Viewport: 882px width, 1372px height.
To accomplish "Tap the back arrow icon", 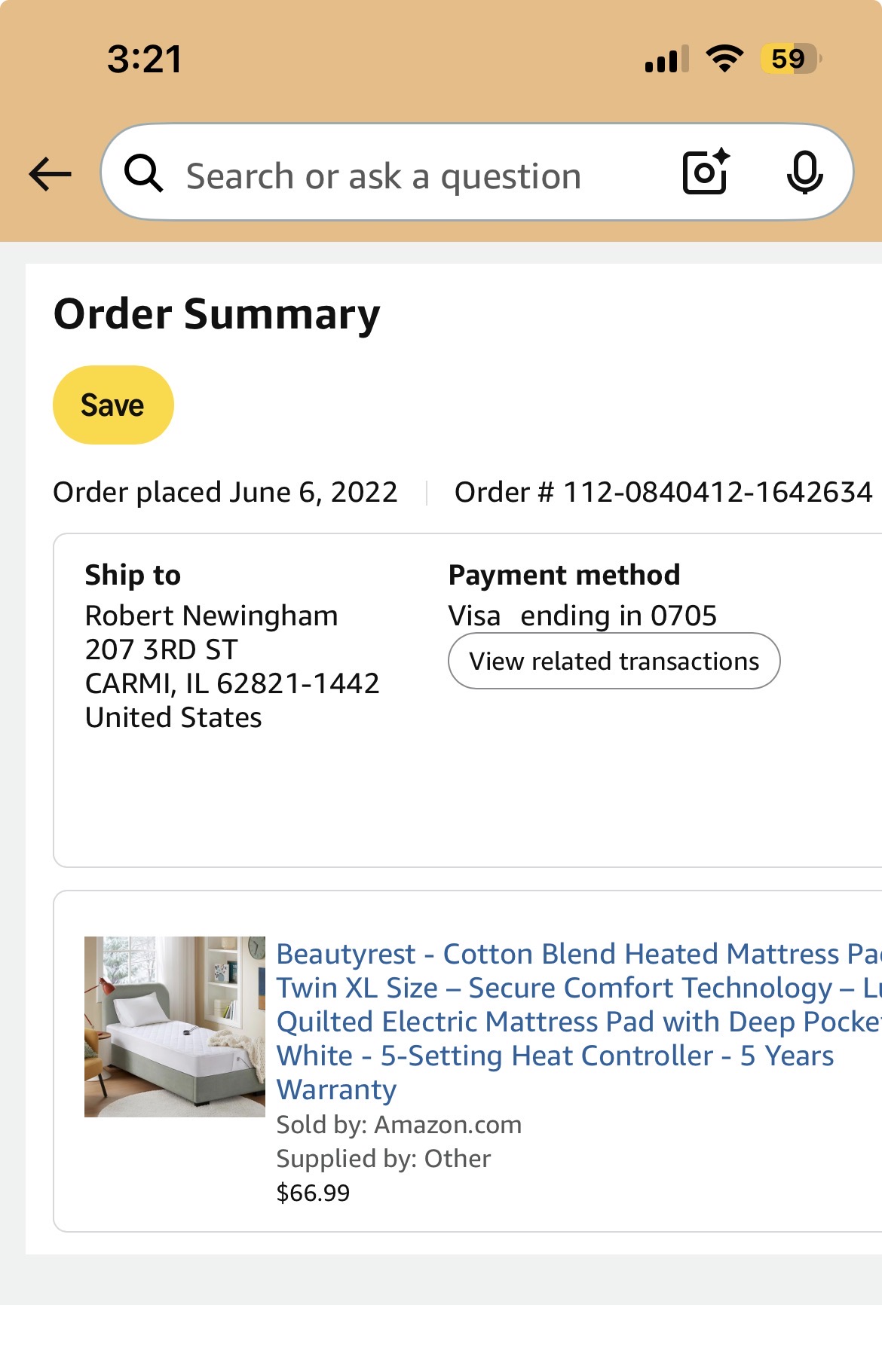I will pyautogui.click(x=50, y=174).
